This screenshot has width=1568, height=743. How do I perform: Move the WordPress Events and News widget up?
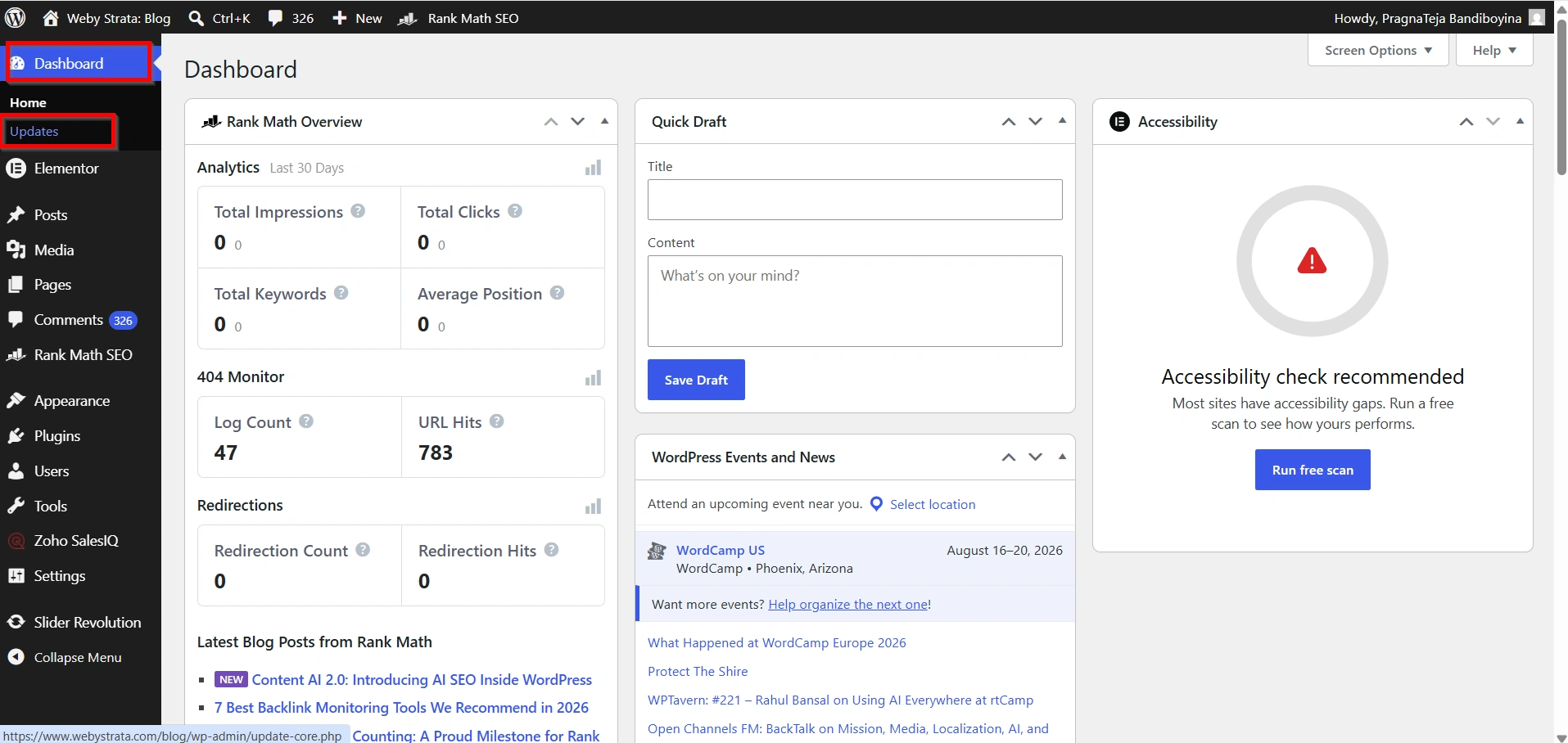[x=1009, y=457]
